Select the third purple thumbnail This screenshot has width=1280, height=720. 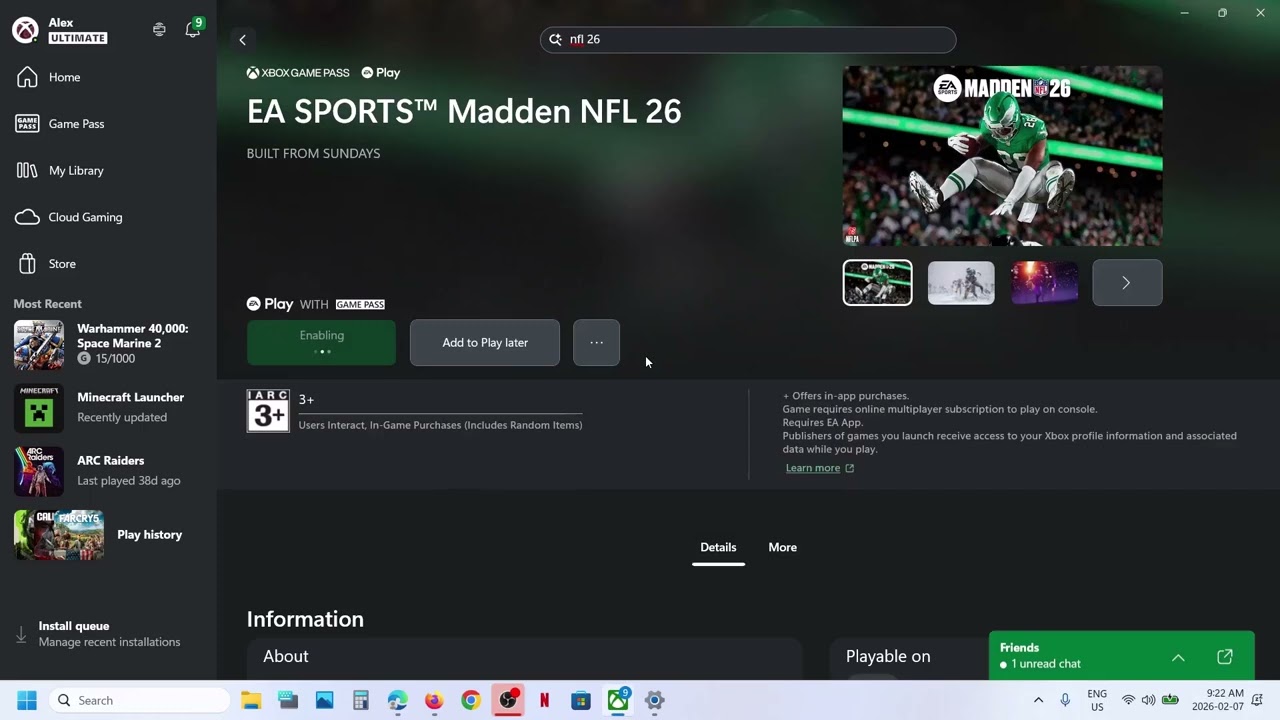(x=1045, y=283)
